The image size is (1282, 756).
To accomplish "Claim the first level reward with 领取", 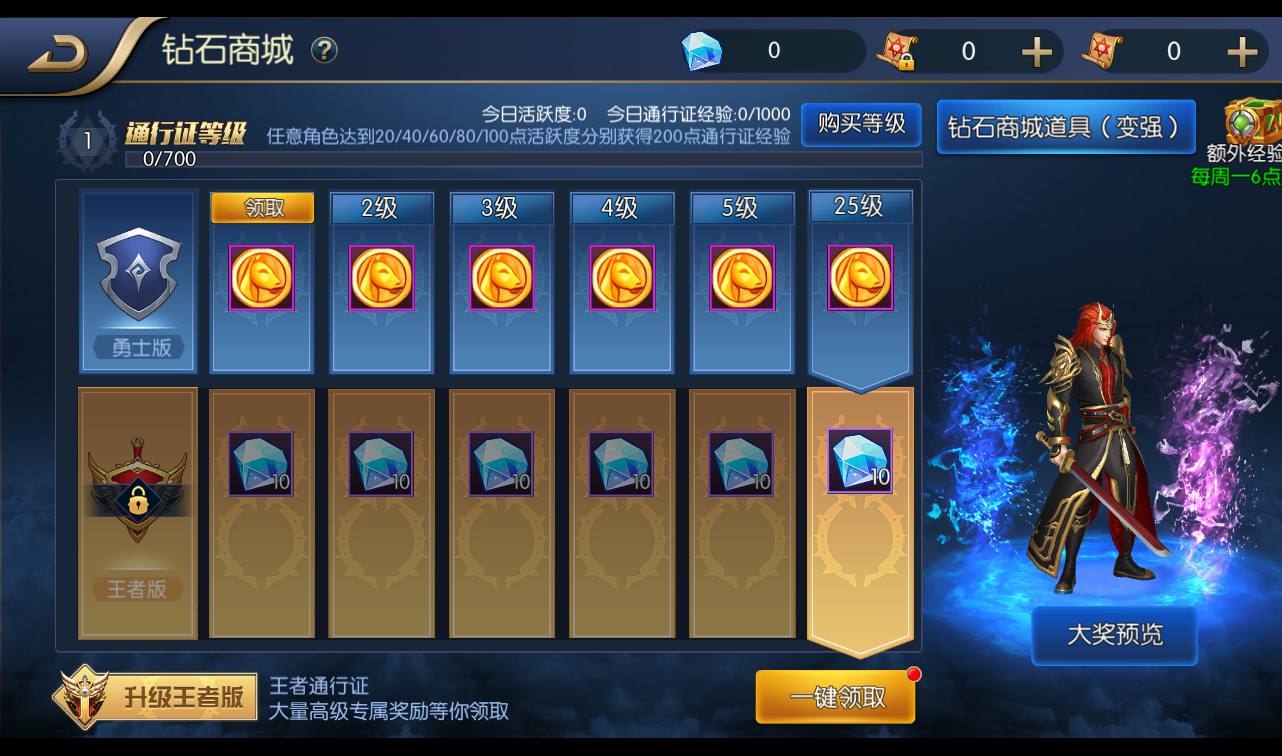I will 262,207.
